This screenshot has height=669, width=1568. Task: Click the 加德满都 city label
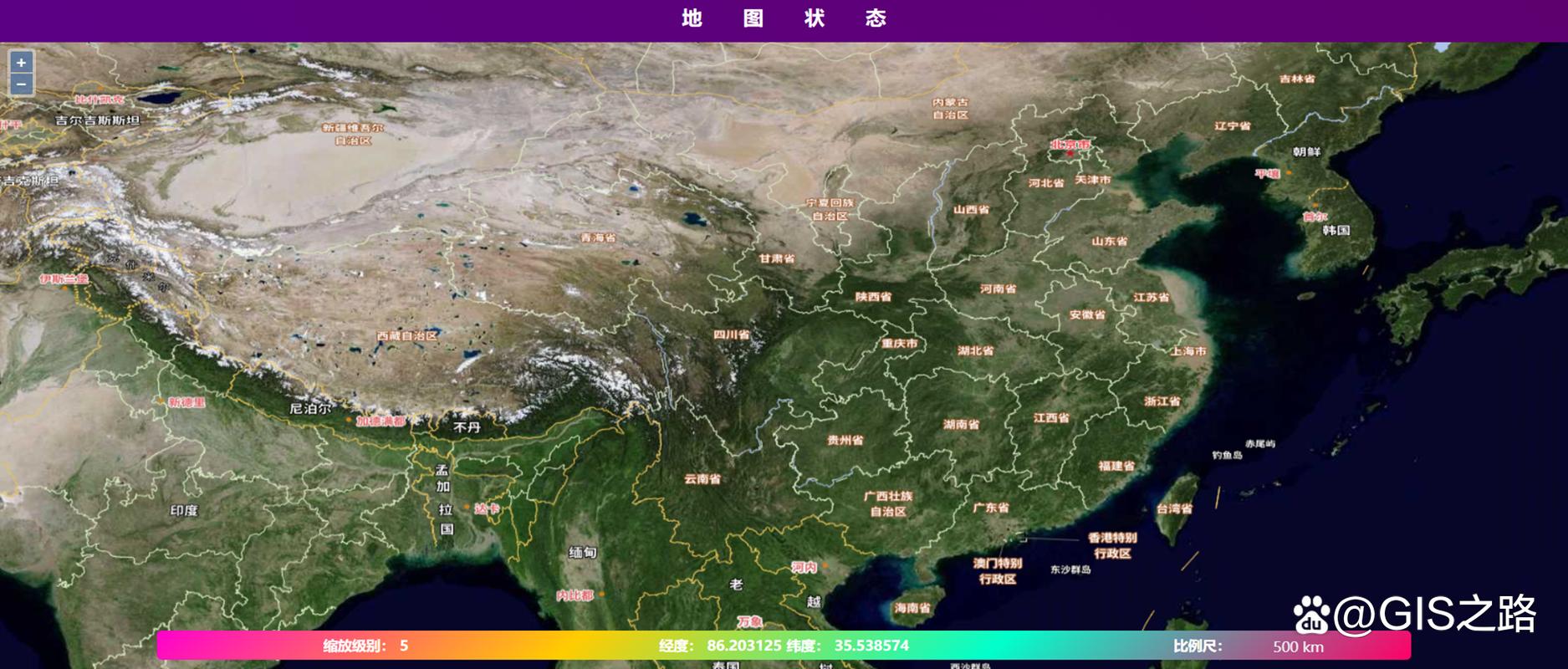click(381, 421)
